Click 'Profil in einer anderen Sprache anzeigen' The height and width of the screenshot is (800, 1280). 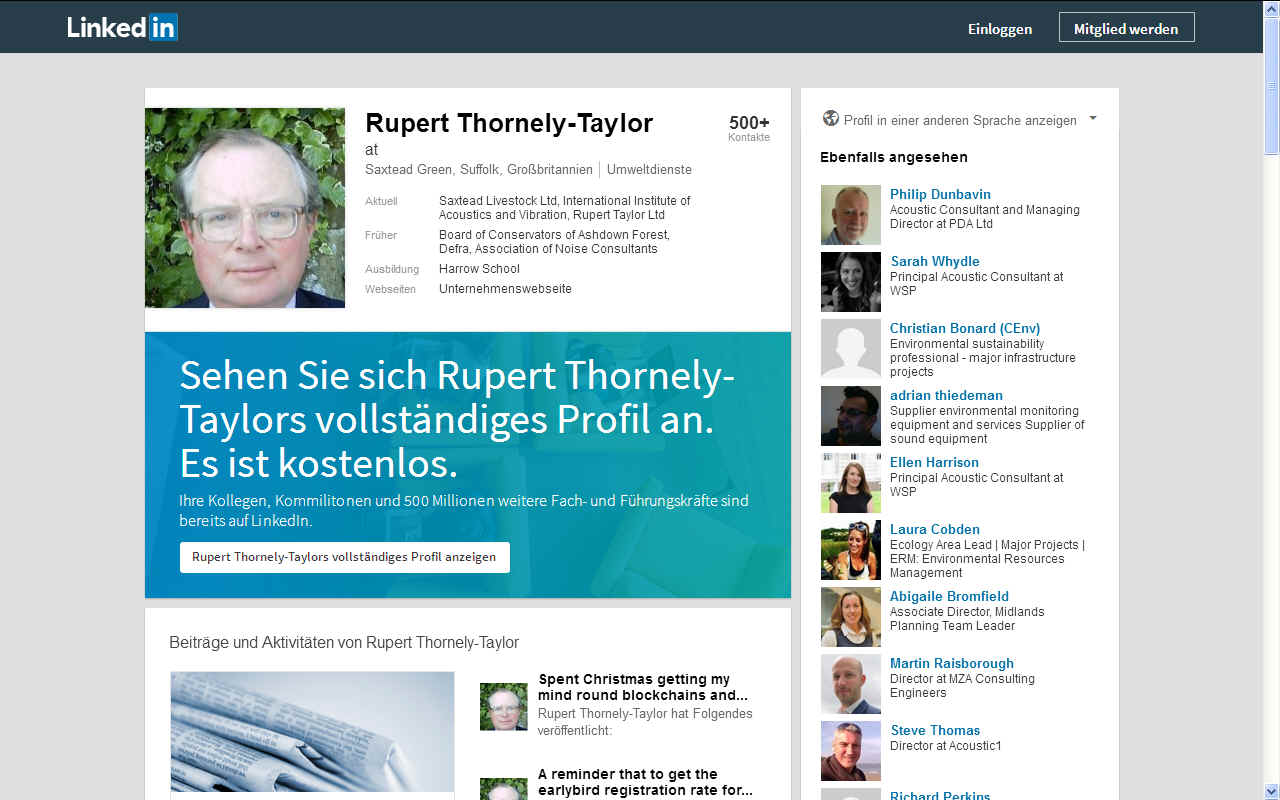[960, 120]
